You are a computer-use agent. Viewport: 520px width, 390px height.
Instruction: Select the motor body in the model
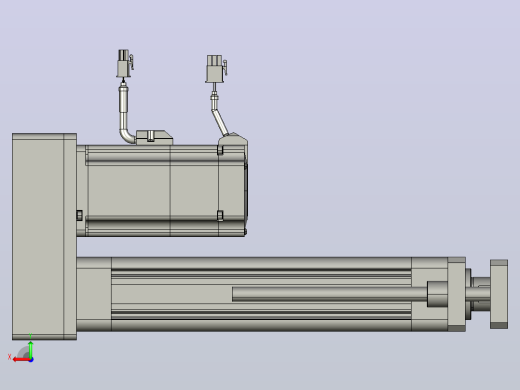pyautogui.click(x=162, y=191)
